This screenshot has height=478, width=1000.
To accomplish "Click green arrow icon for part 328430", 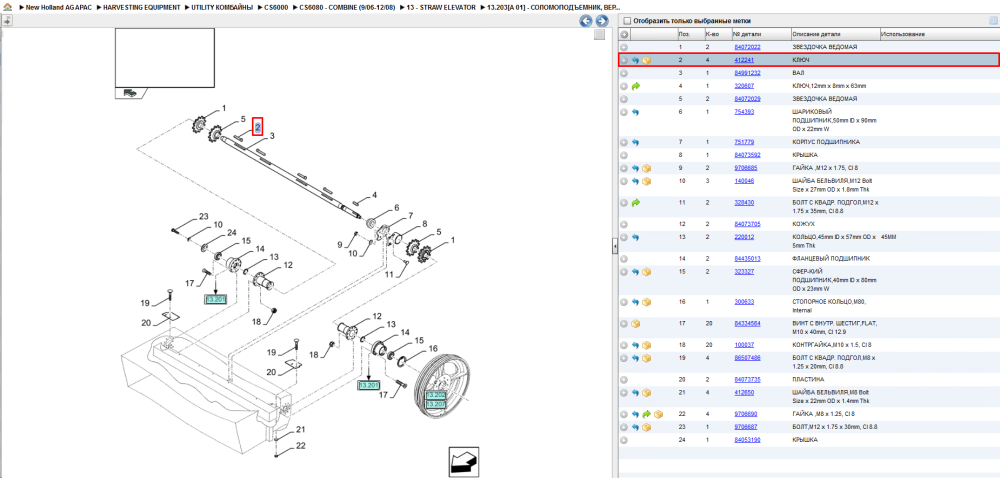I will point(635,203).
